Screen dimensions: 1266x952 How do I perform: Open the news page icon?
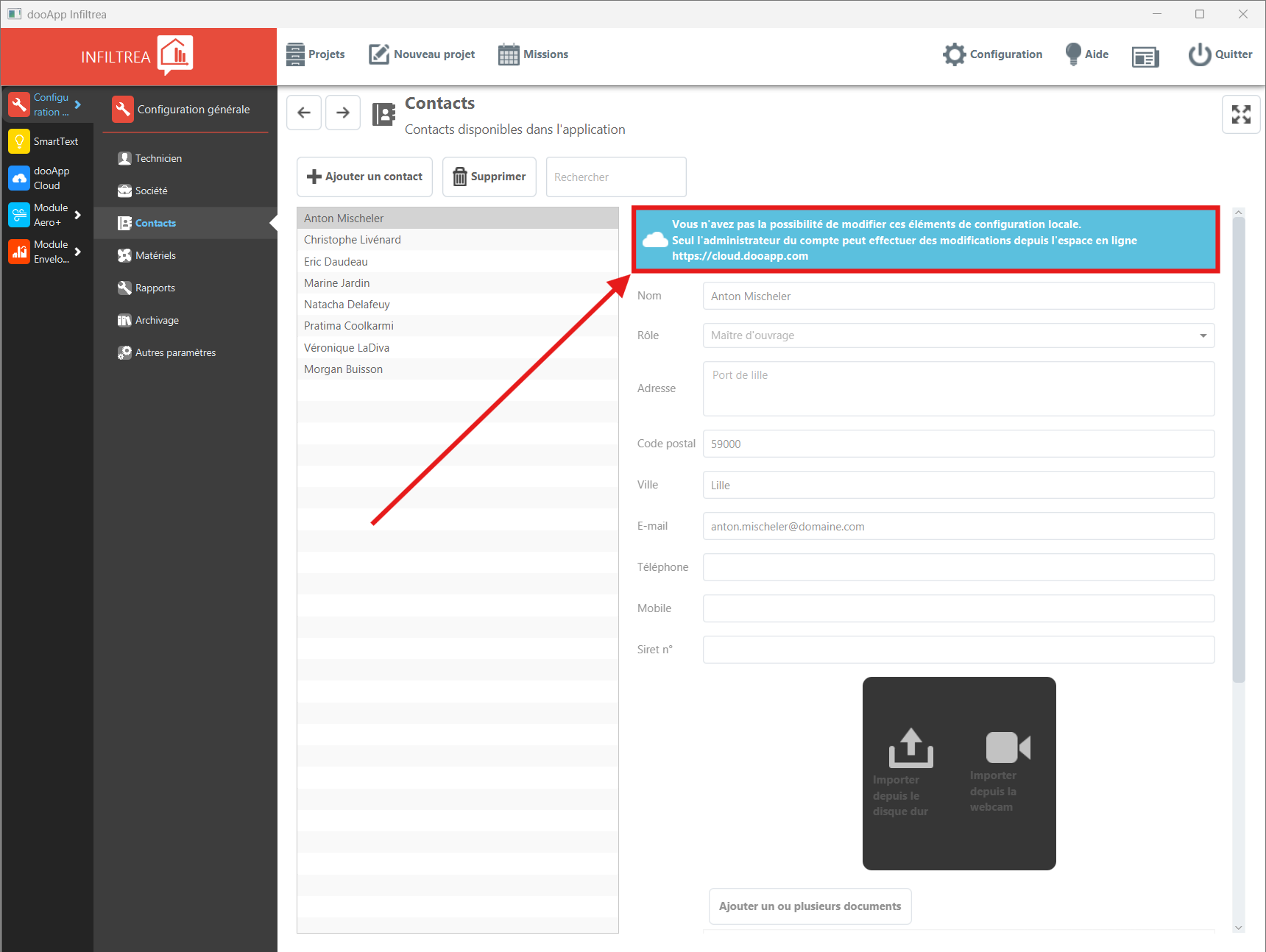pyautogui.click(x=1145, y=57)
